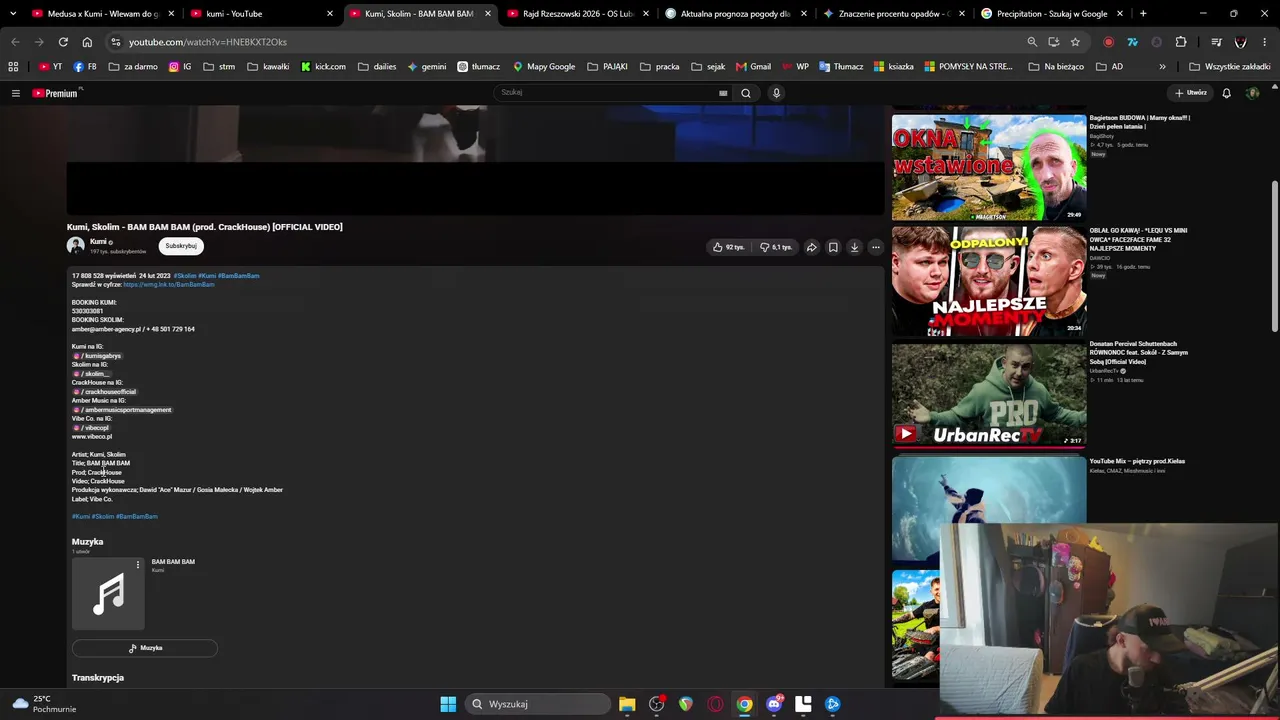The image size is (1280, 720).
Task: Open the kumisgabrys Instagram link
Action: 97,356
